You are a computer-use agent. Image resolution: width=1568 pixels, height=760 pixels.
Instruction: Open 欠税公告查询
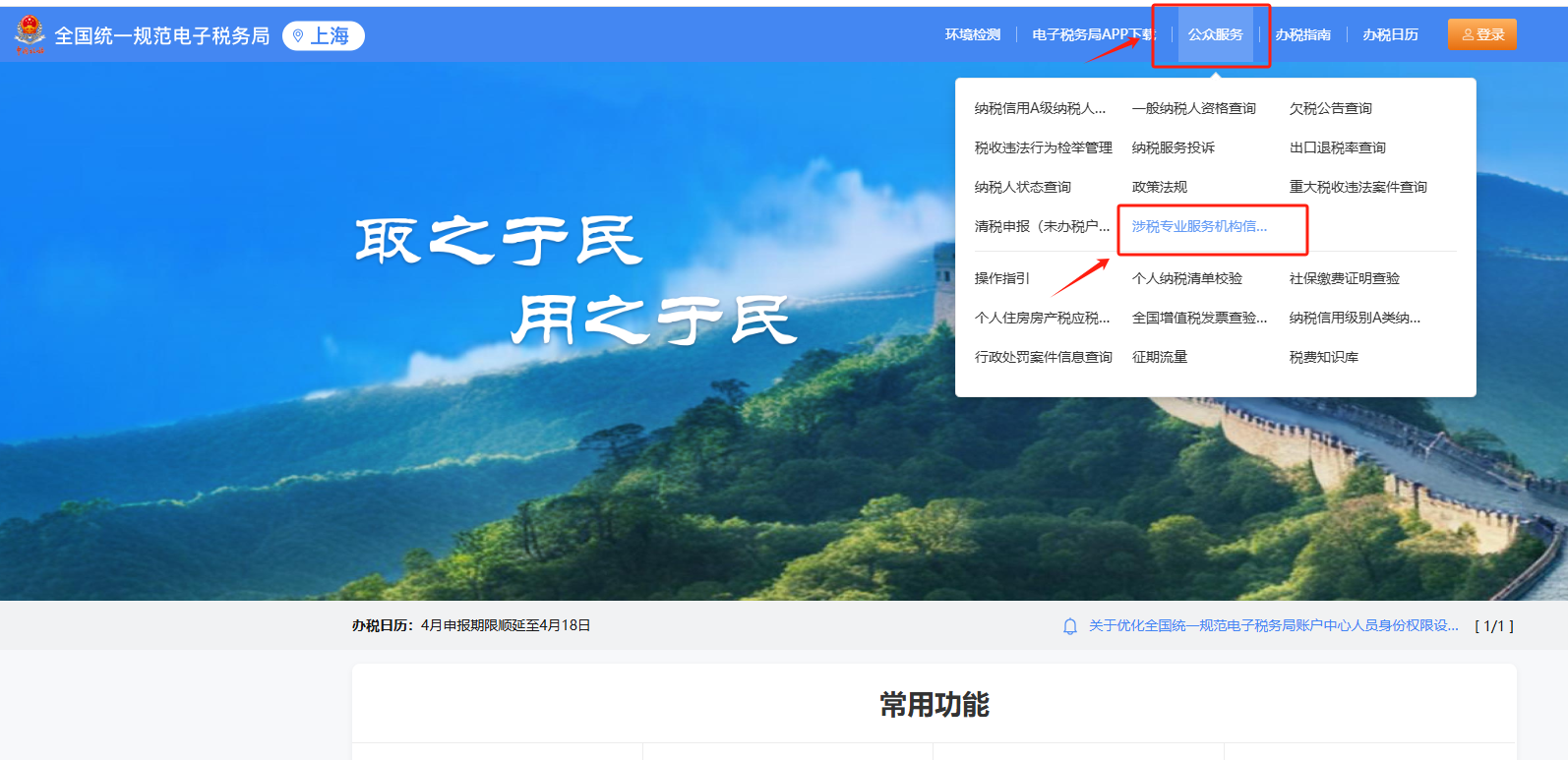pyautogui.click(x=1330, y=108)
